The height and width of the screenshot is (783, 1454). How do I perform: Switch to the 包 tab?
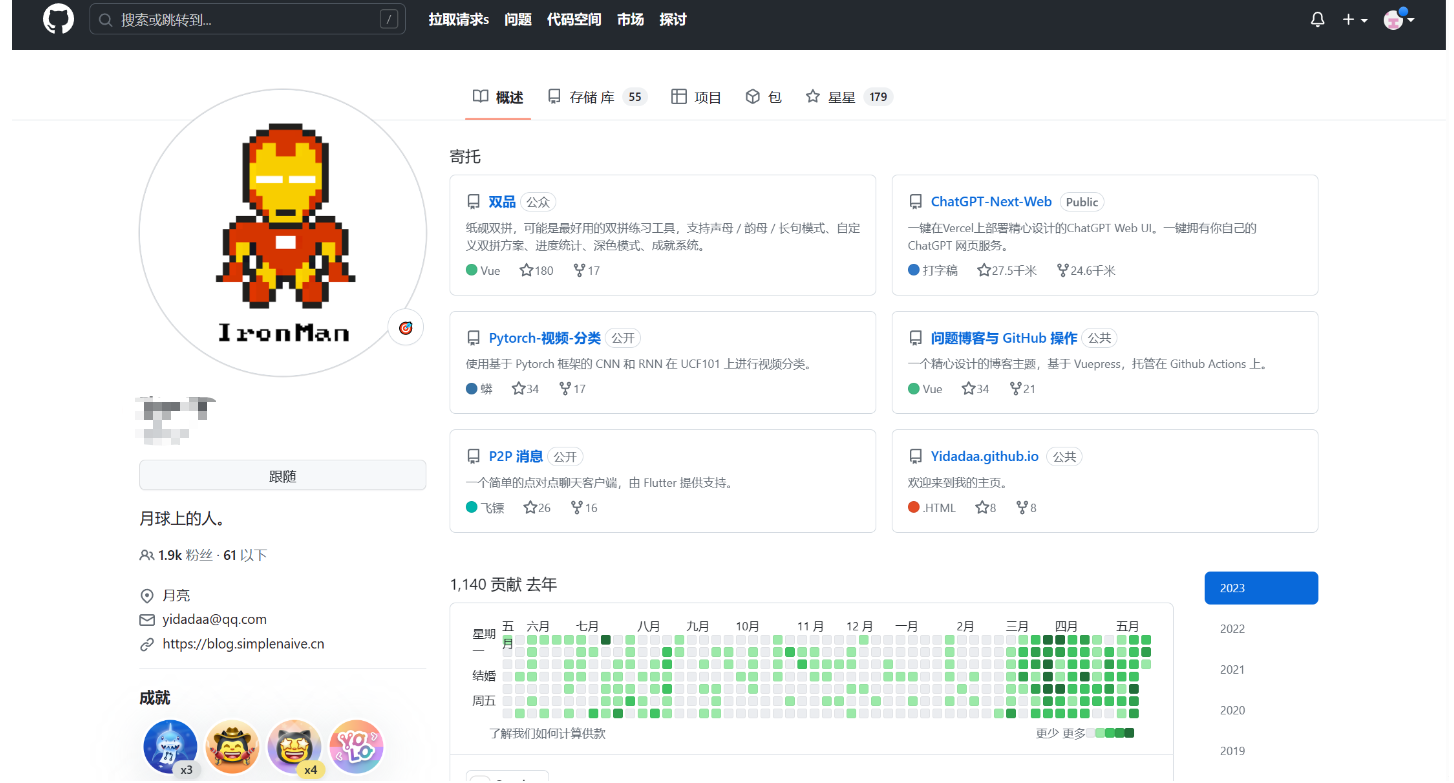[x=763, y=97]
